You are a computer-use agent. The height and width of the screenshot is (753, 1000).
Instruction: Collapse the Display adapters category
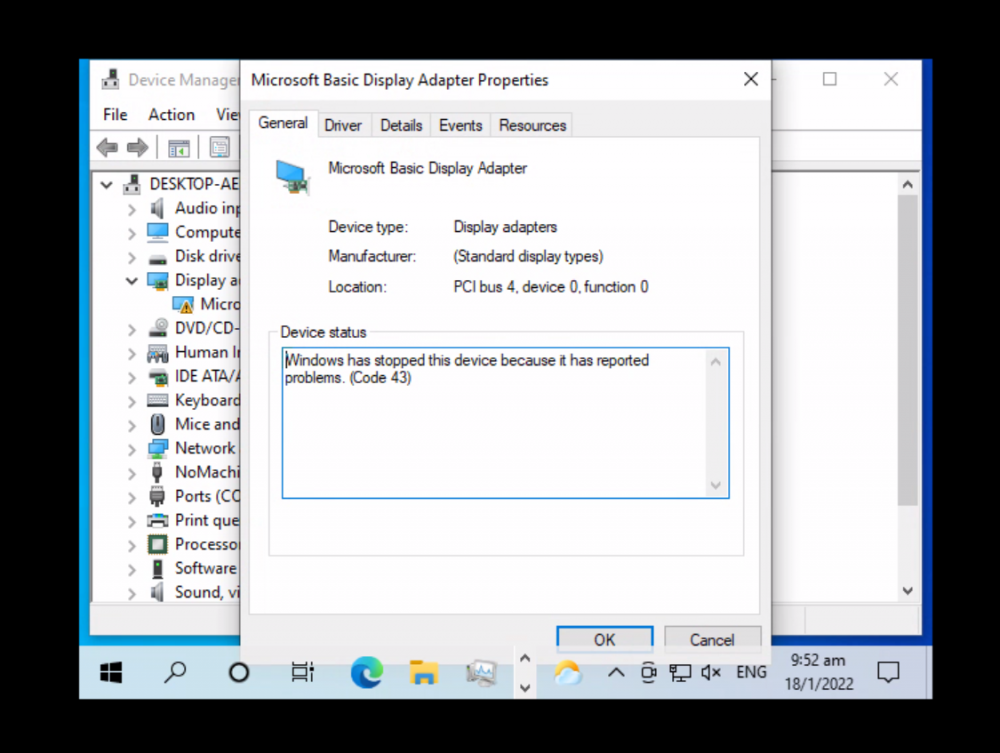coord(131,281)
